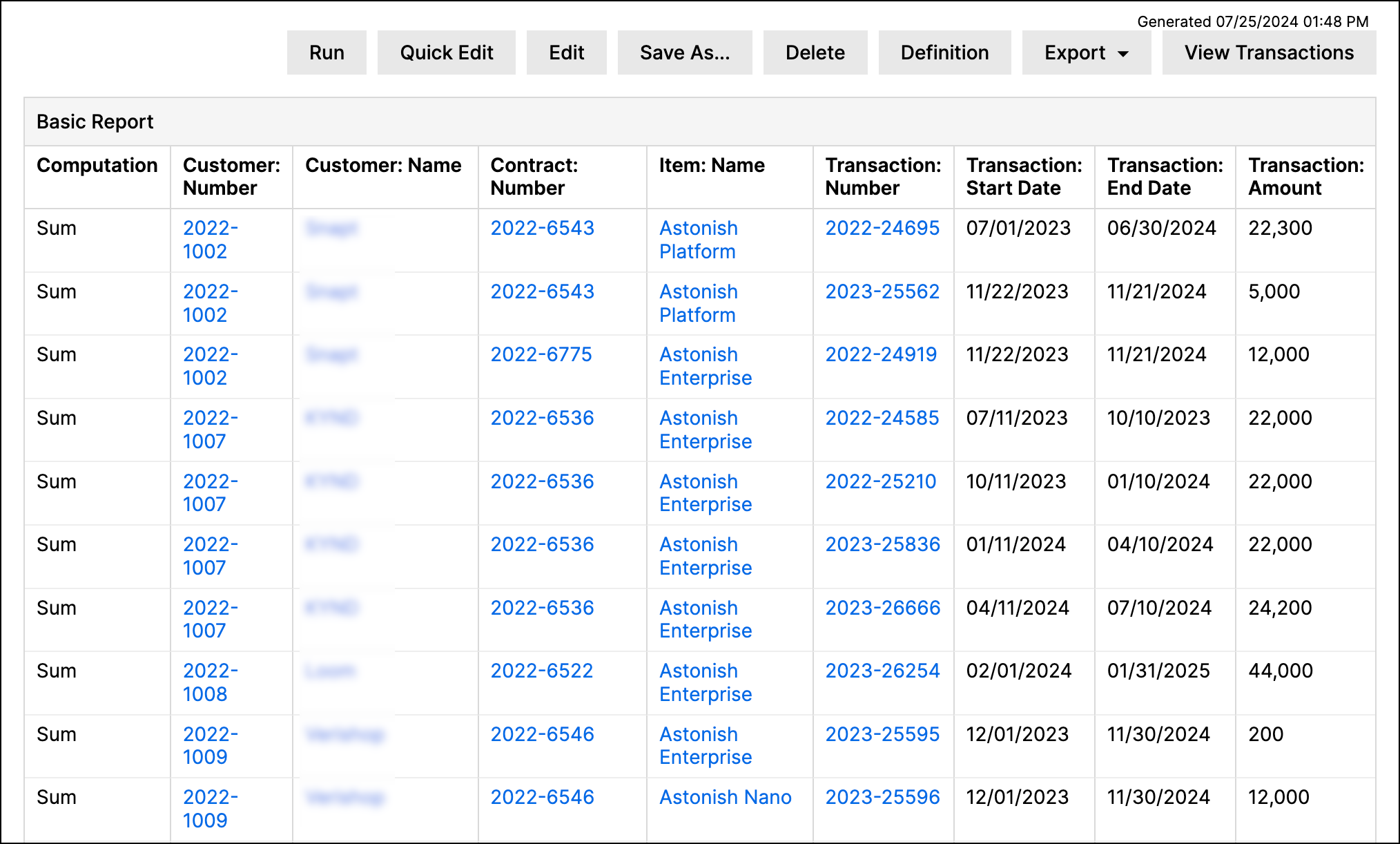
Task: Open customer 2022-1007 for transaction 2023-25836
Action: pos(211,556)
